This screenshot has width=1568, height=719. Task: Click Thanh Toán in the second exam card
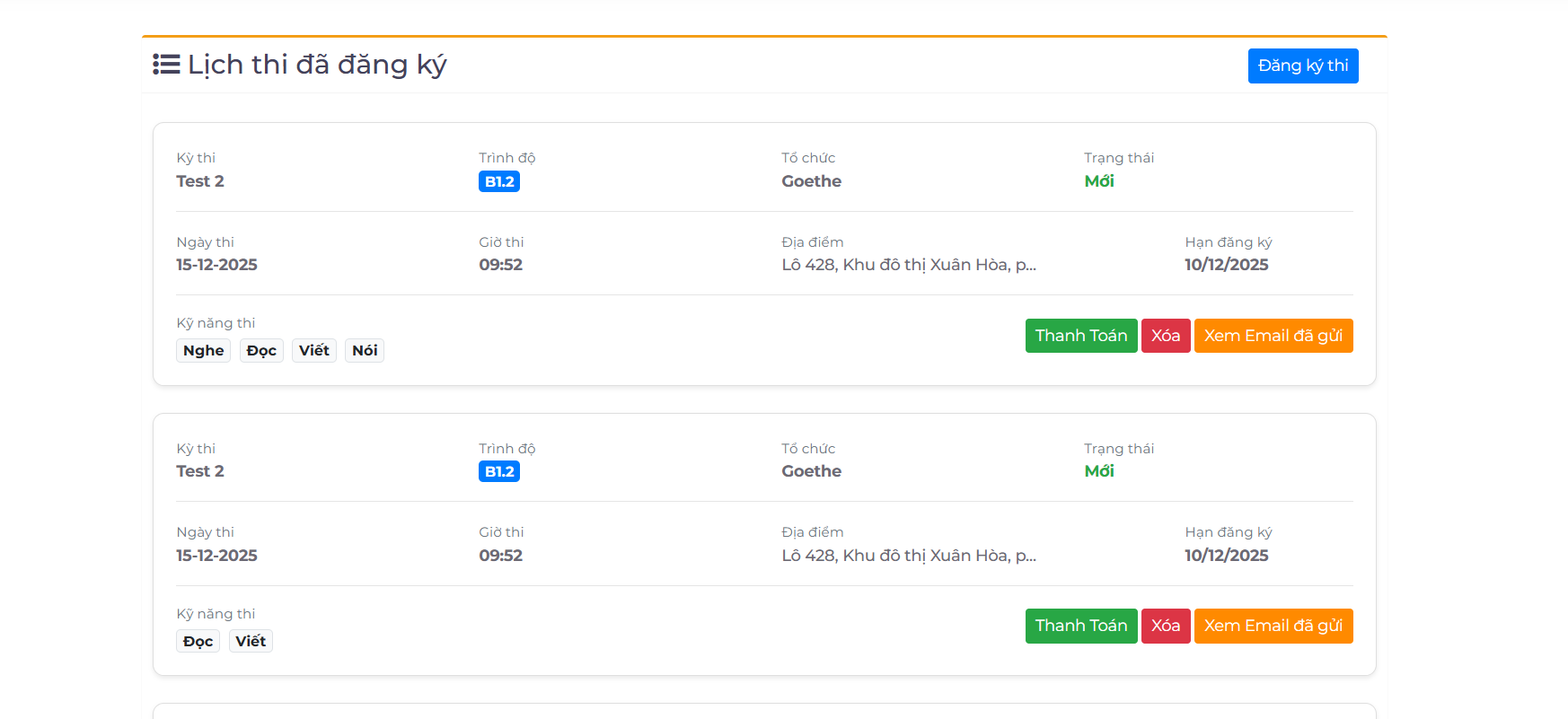[1080, 626]
